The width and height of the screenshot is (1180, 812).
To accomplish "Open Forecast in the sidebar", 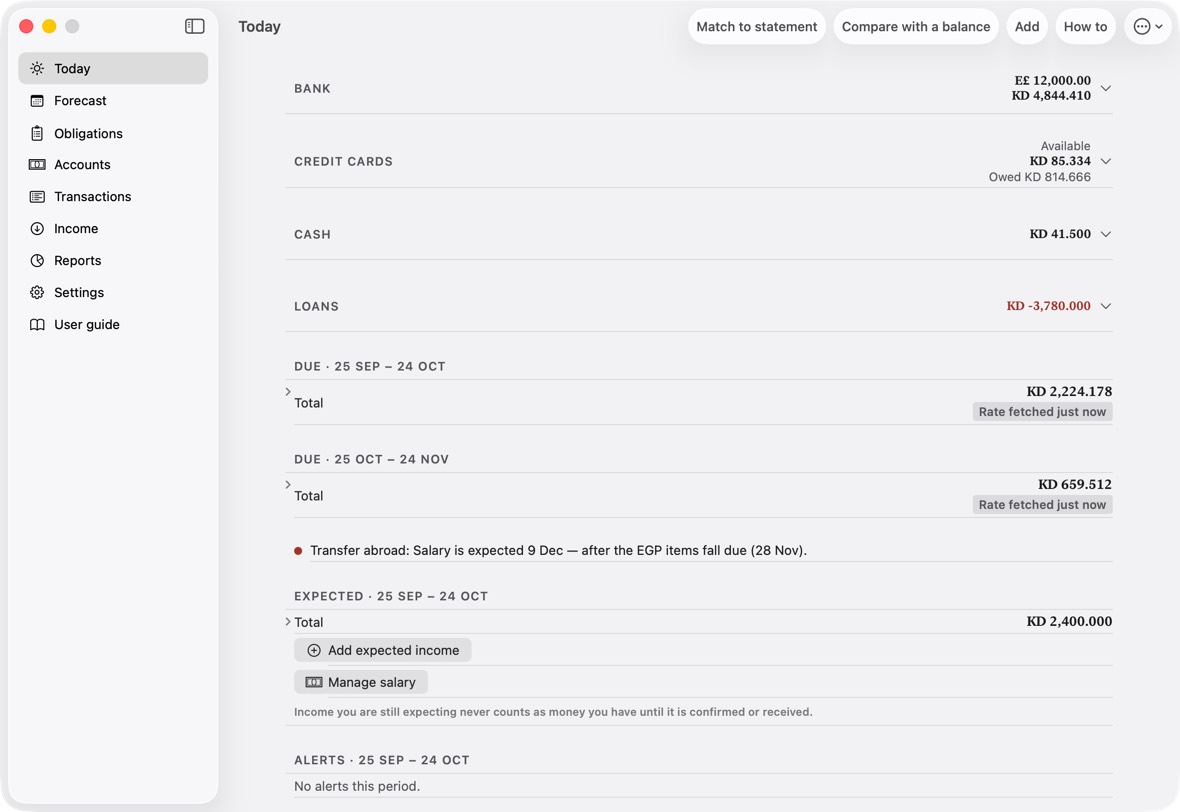I will pos(113,101).
